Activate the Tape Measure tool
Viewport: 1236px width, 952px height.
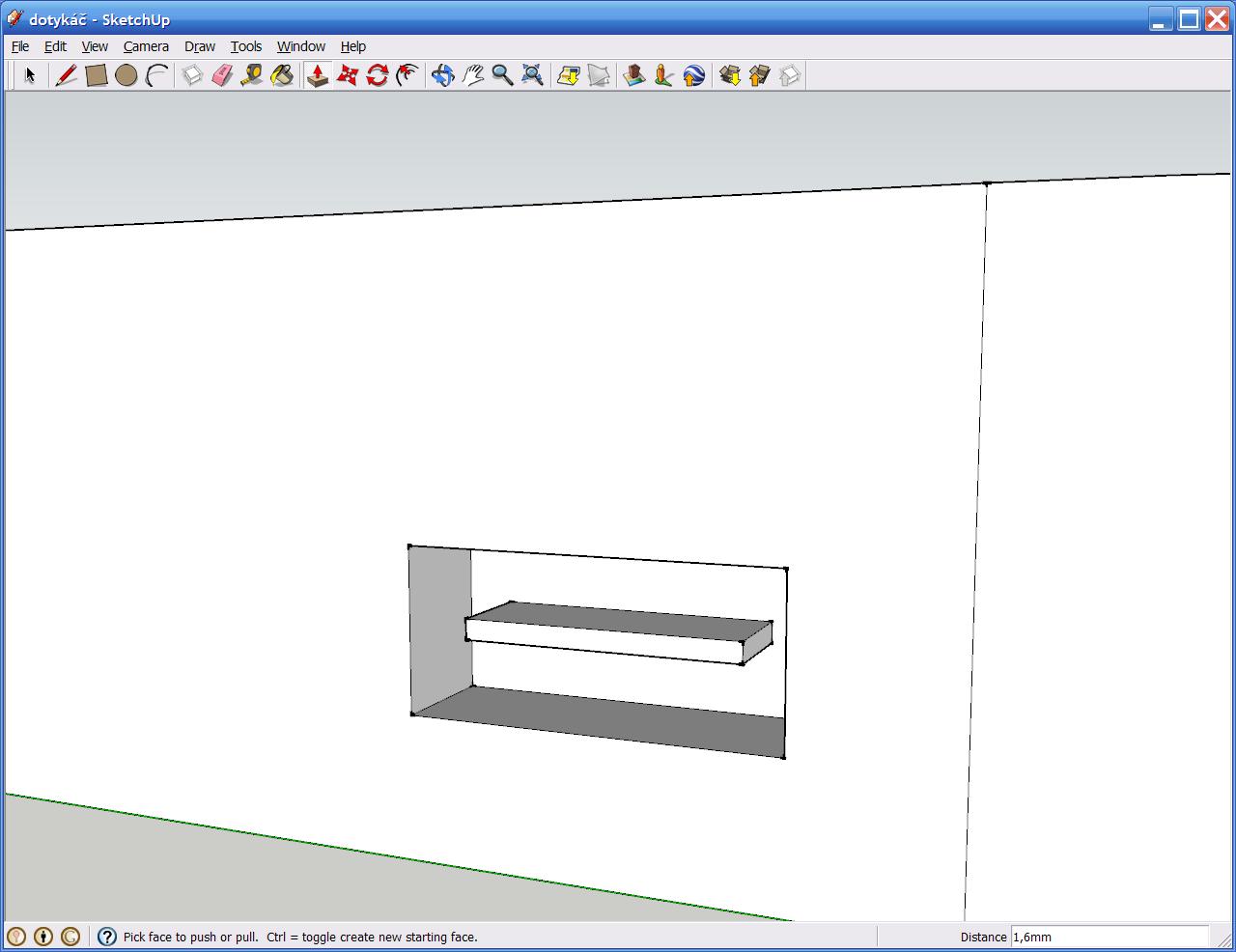[x=252, y=75]
